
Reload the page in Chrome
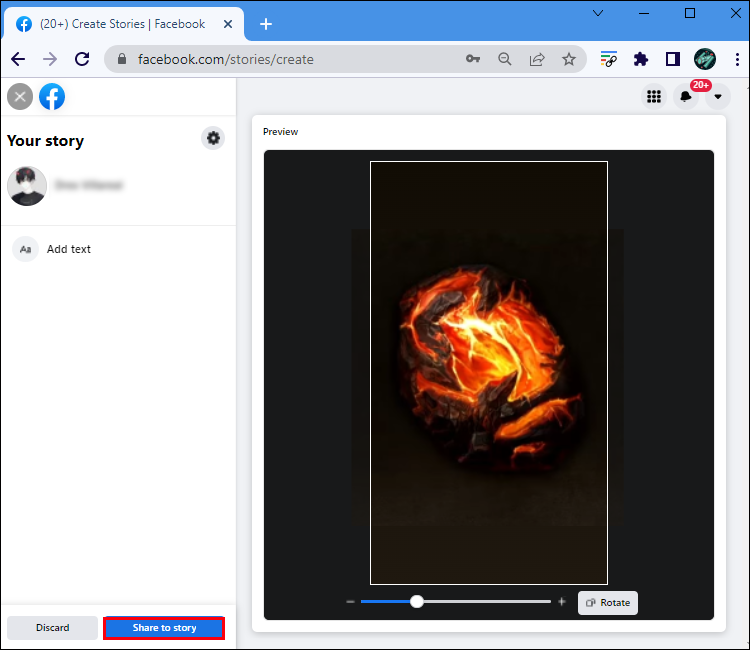(82, 59)
